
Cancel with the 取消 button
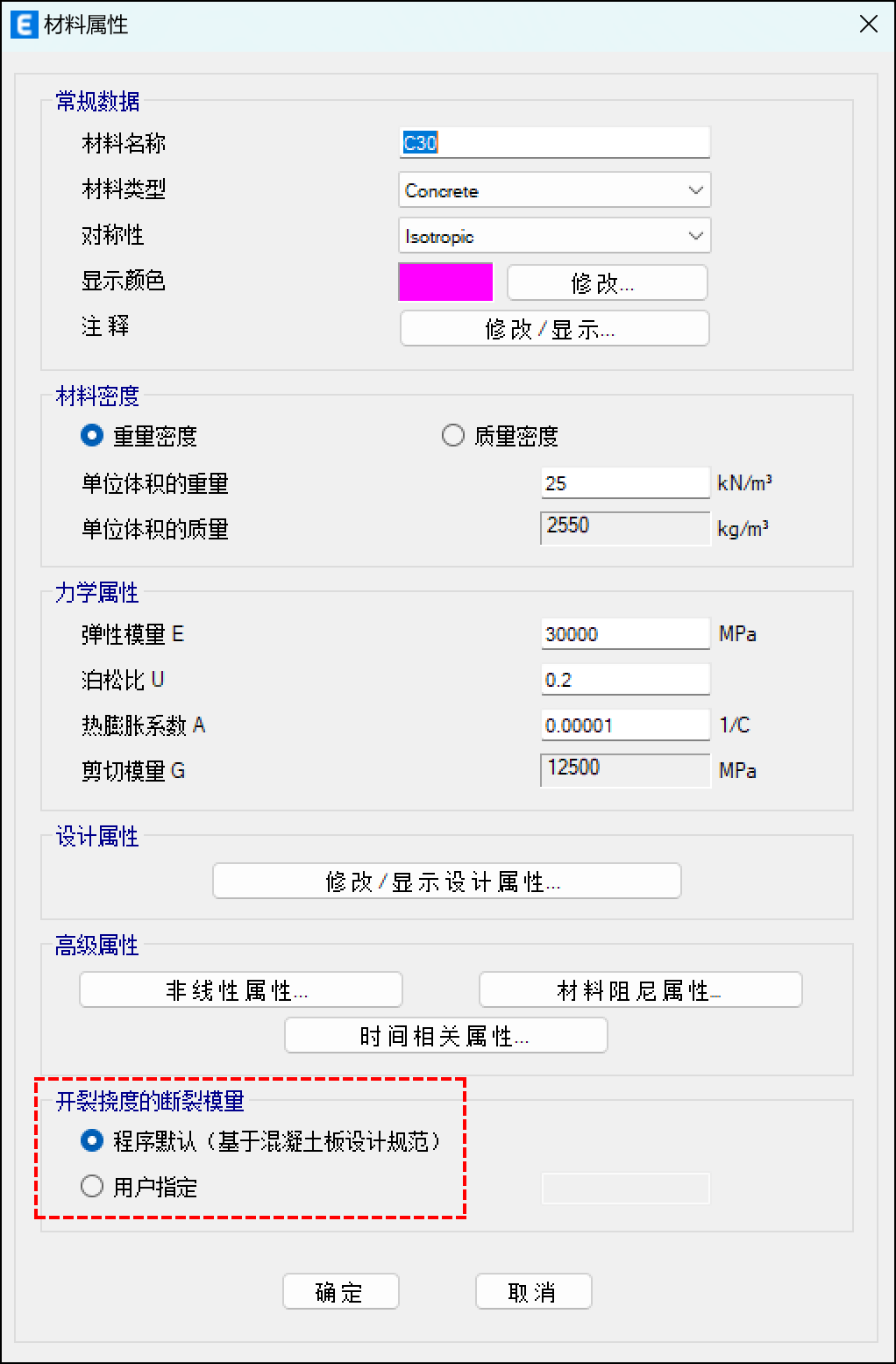tap(533, 1292)
